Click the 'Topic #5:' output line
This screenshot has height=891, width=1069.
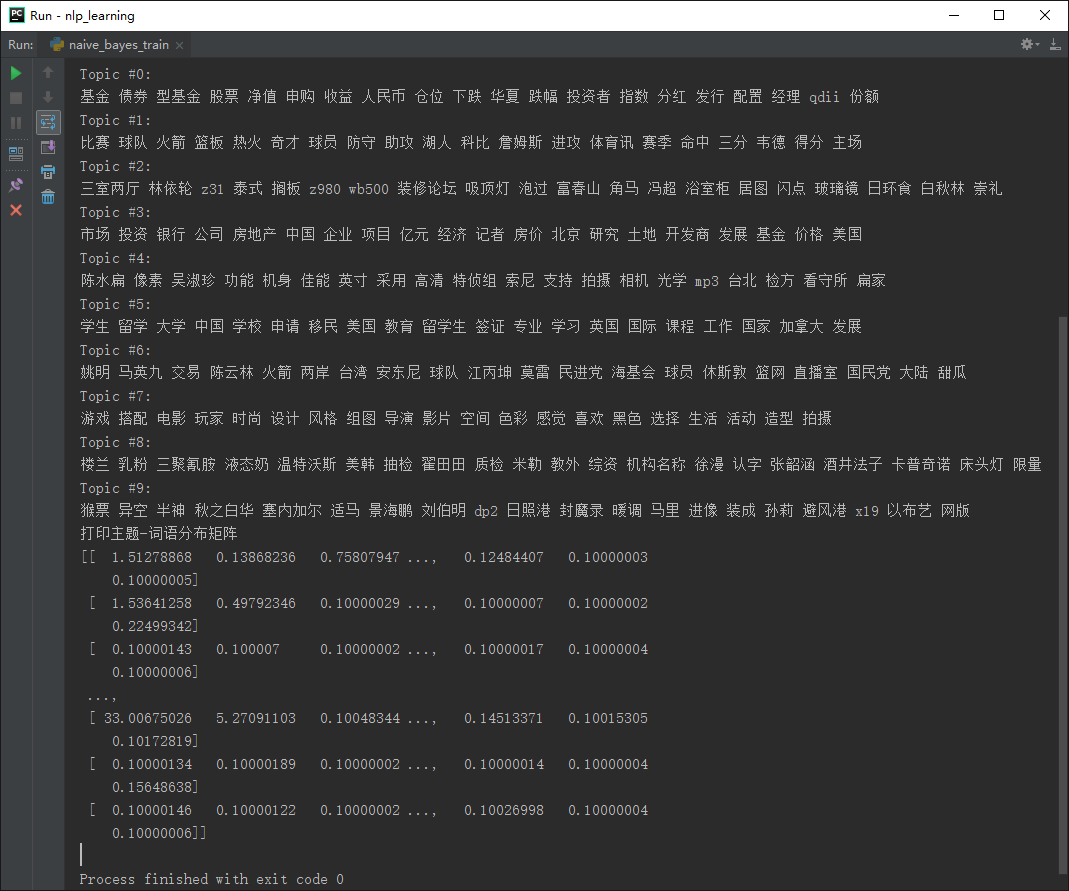click(x=115, y=304)
